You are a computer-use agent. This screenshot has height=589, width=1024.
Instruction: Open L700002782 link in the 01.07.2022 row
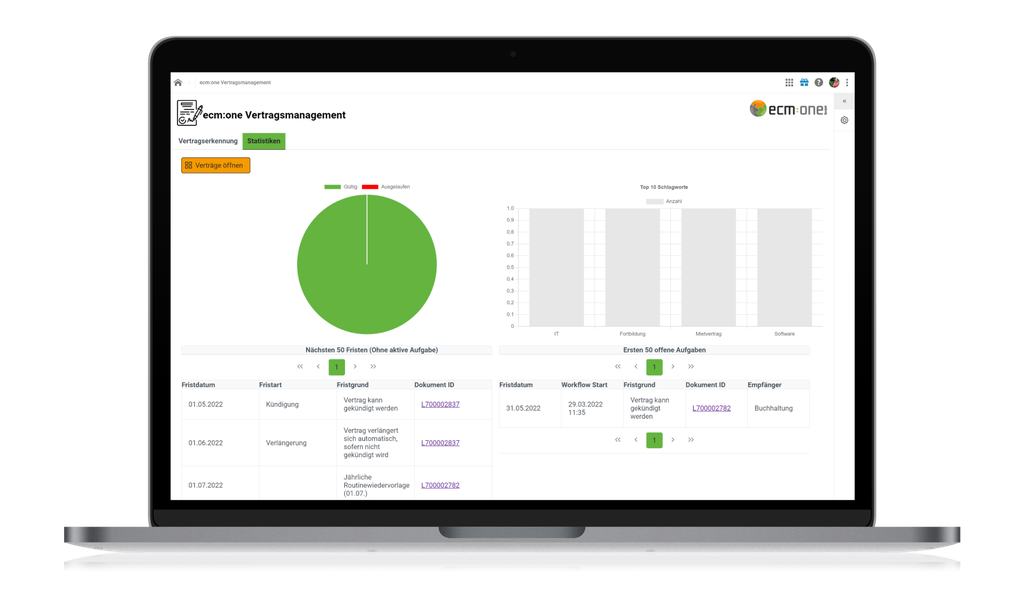click(440, 486)
